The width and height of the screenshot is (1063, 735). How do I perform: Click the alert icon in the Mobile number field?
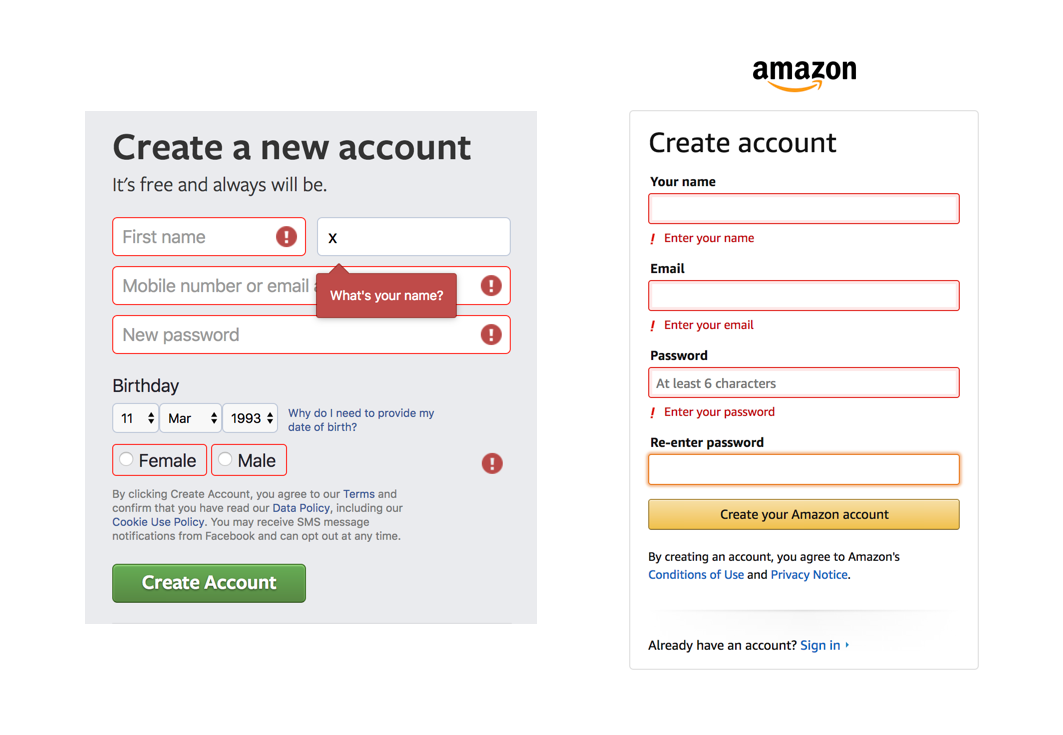pyautogui.click(x=491, y=285)
